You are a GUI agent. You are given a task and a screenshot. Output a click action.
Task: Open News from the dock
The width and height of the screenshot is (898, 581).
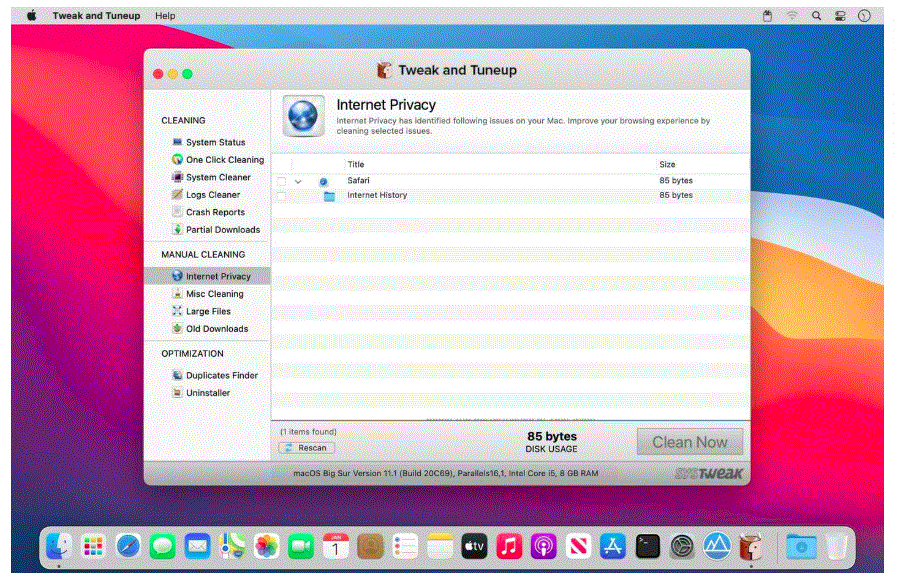pyautogui.click(x=578, y=546)
